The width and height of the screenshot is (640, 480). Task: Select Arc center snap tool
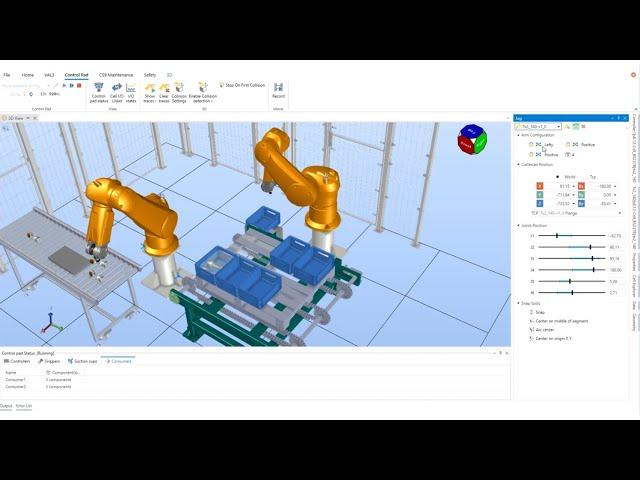(542, 330)
